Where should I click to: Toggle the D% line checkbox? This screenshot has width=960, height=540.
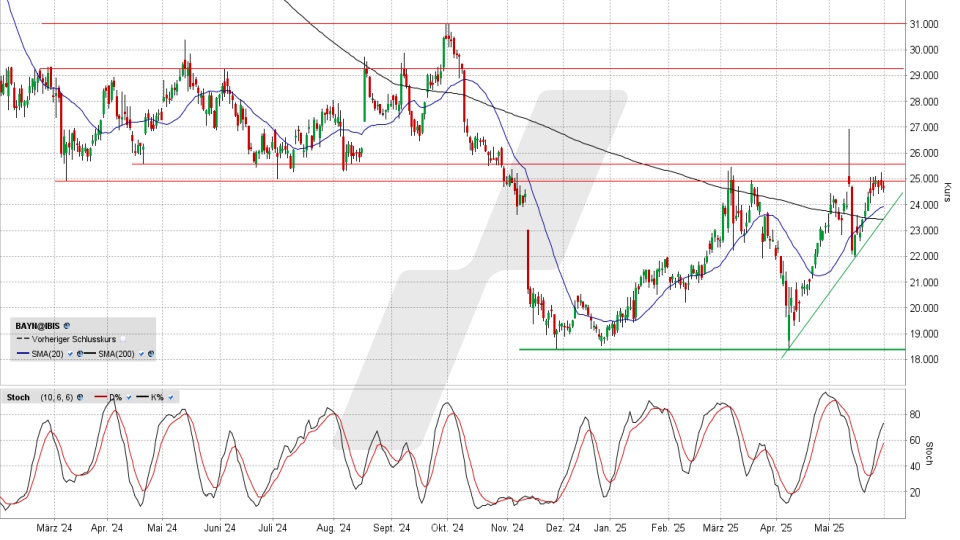pyautogui.click(x=129, y=397)
